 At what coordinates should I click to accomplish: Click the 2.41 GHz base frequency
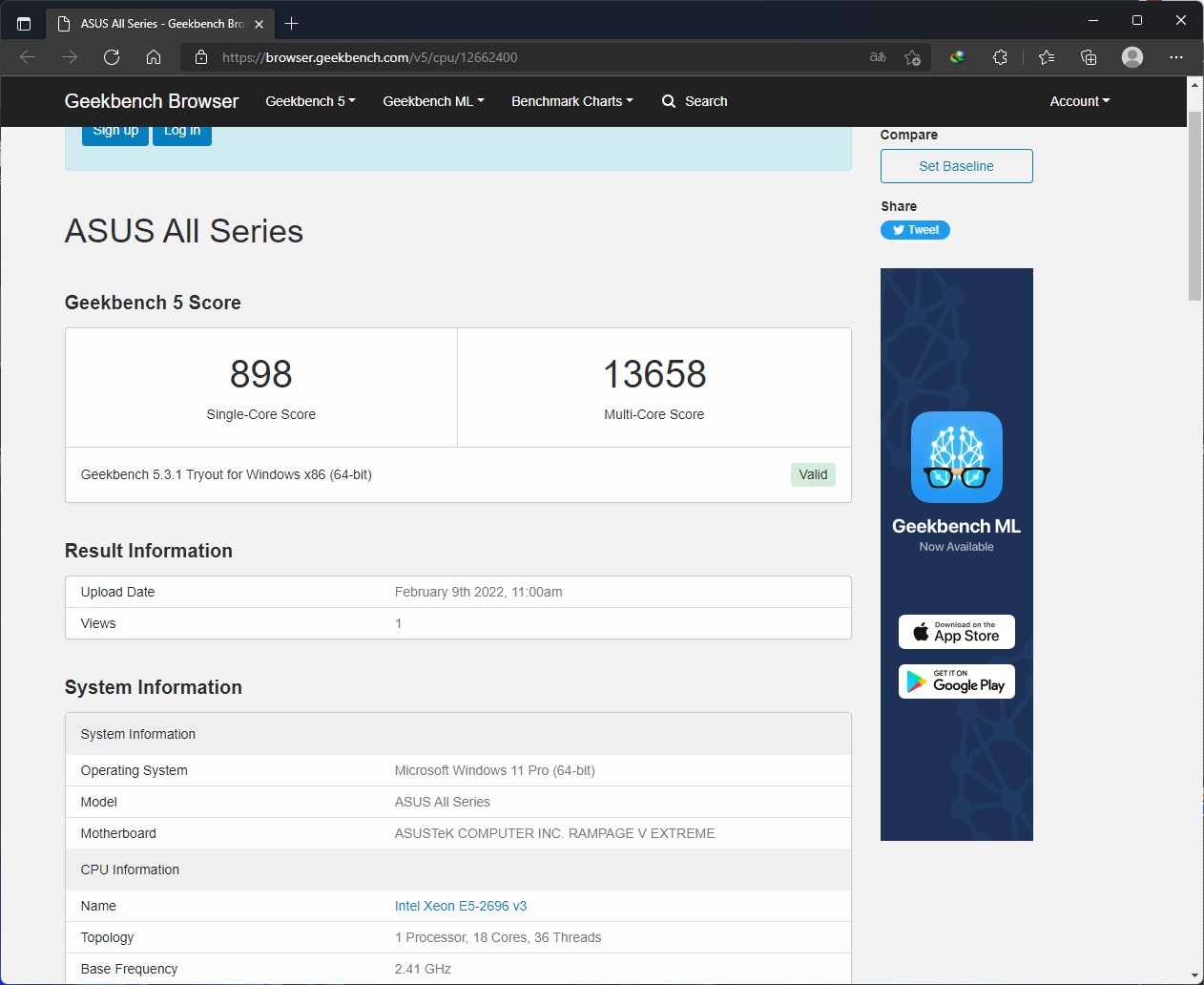pyautogui.click(x=423, y=969)
